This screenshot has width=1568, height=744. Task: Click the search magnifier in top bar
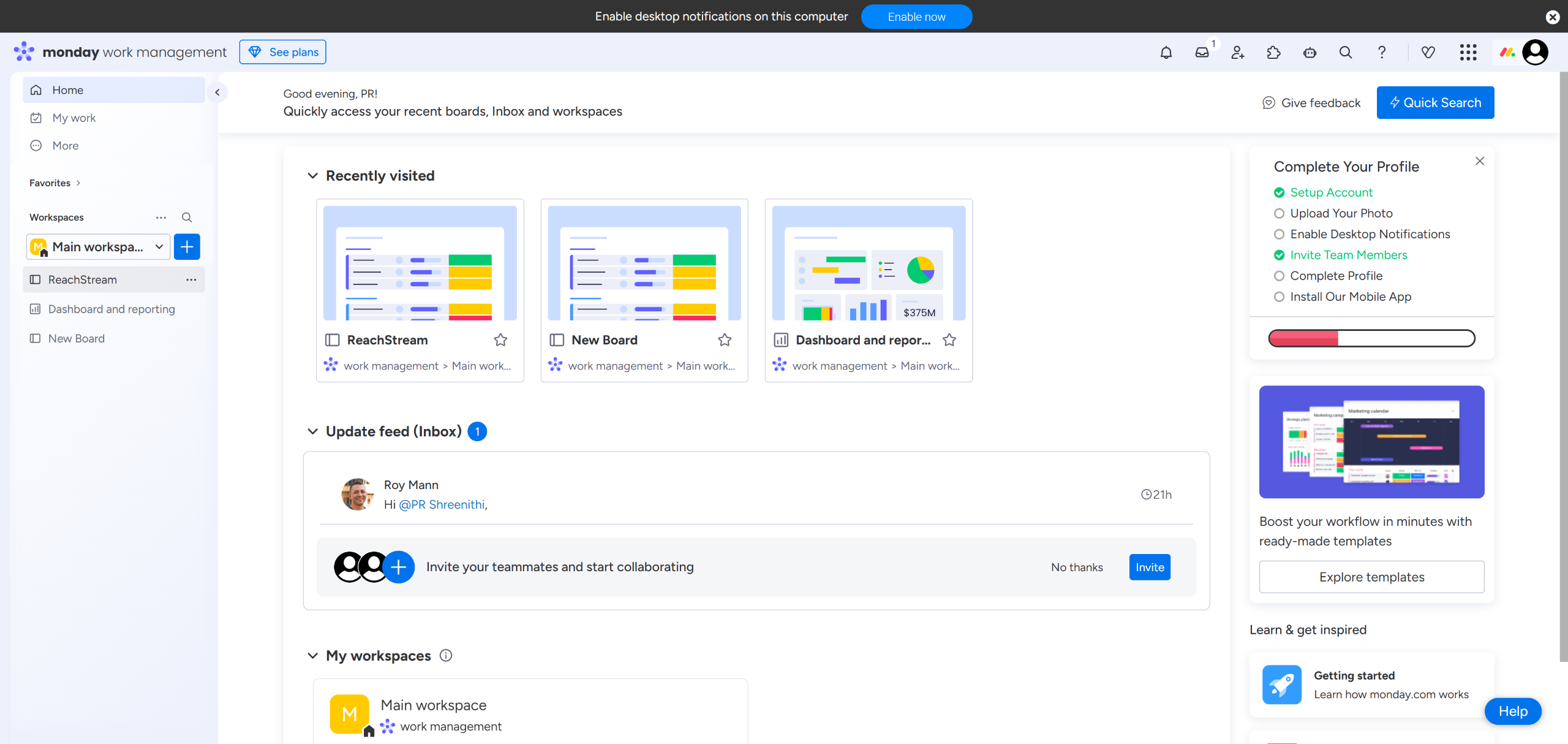point(1346,53)
